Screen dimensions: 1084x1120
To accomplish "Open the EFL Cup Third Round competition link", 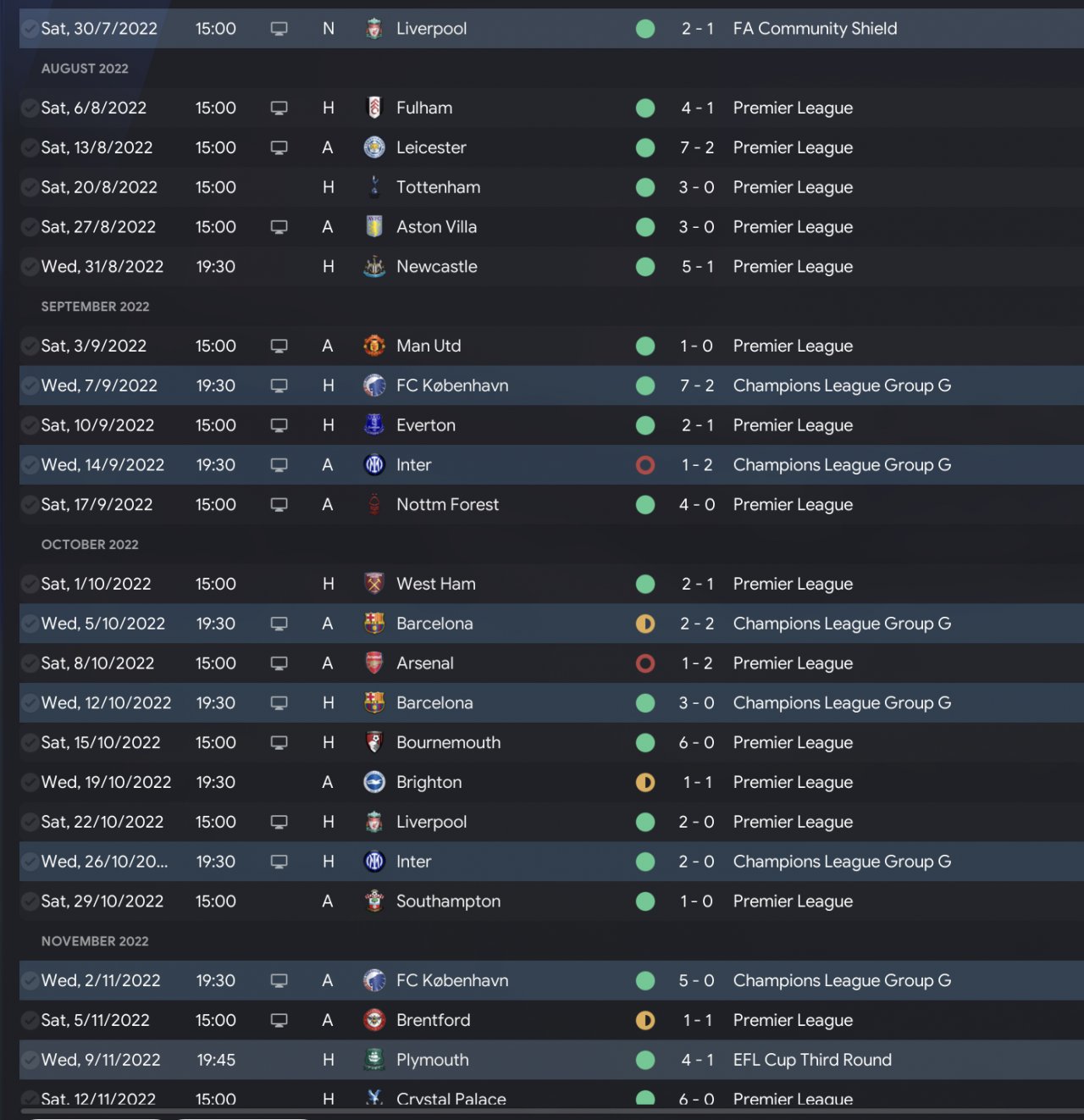I will coord(812,1060).
